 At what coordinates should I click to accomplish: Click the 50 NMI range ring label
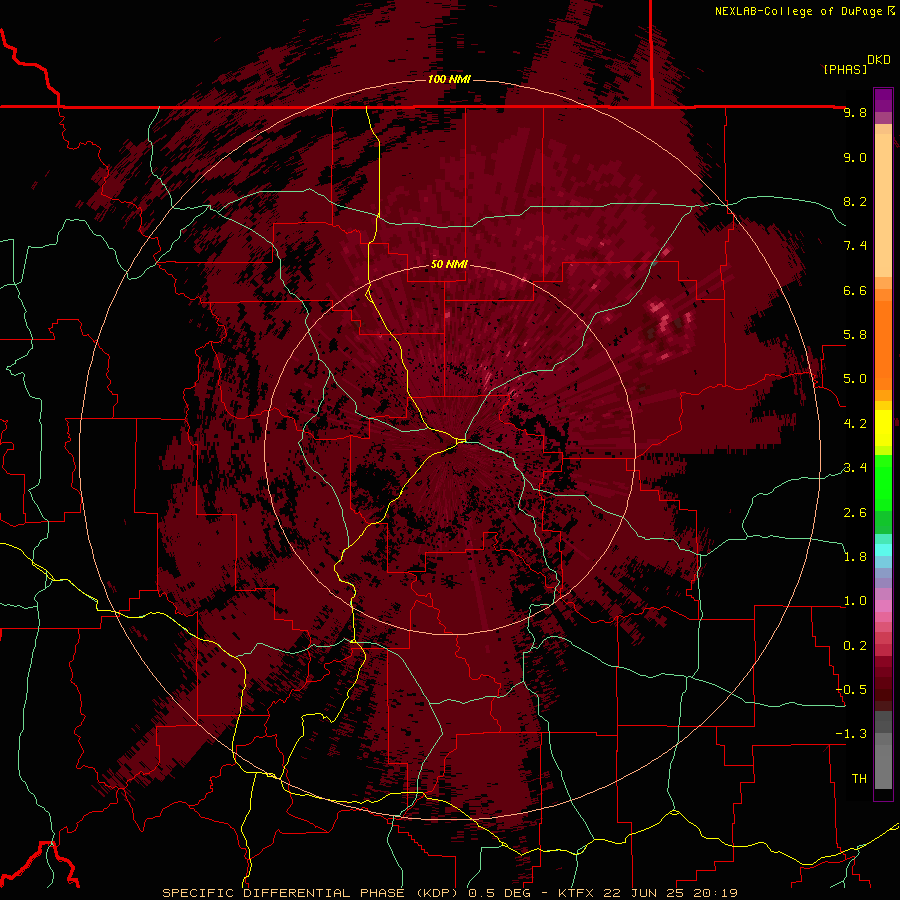(x=449, y=265)
